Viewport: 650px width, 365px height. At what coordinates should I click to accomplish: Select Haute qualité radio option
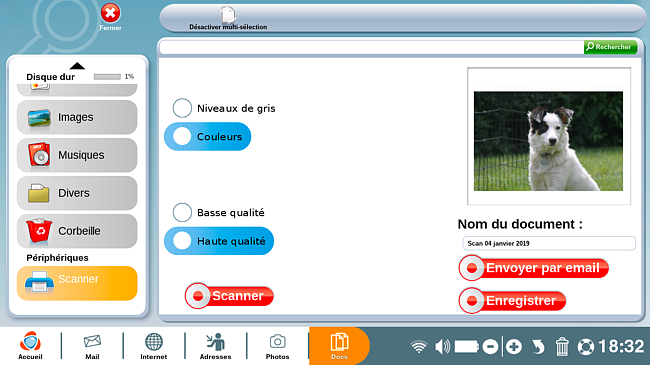(x=219, y=241)
